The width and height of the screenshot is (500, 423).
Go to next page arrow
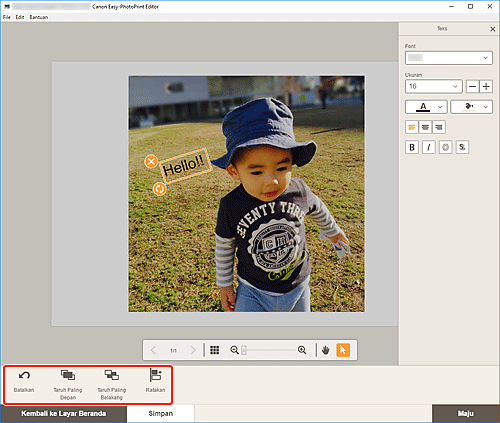[x=193, y=350]
